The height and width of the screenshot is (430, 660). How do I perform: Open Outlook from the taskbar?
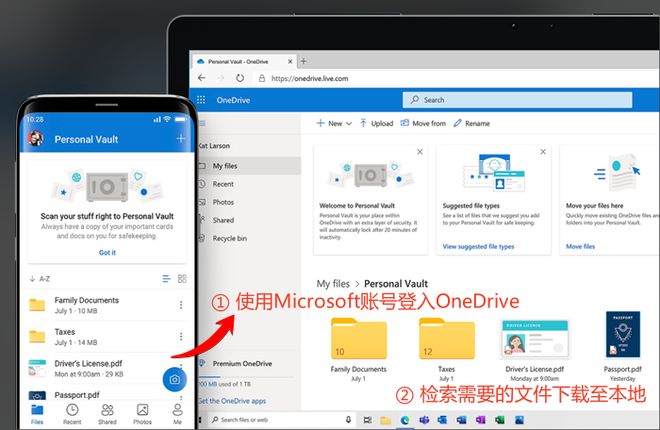442,420
